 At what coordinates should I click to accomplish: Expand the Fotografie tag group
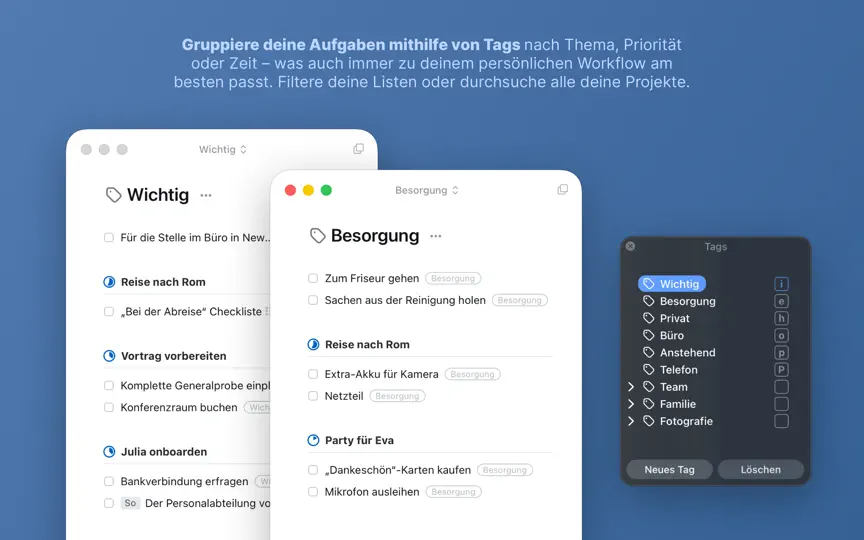click(631, 421)
